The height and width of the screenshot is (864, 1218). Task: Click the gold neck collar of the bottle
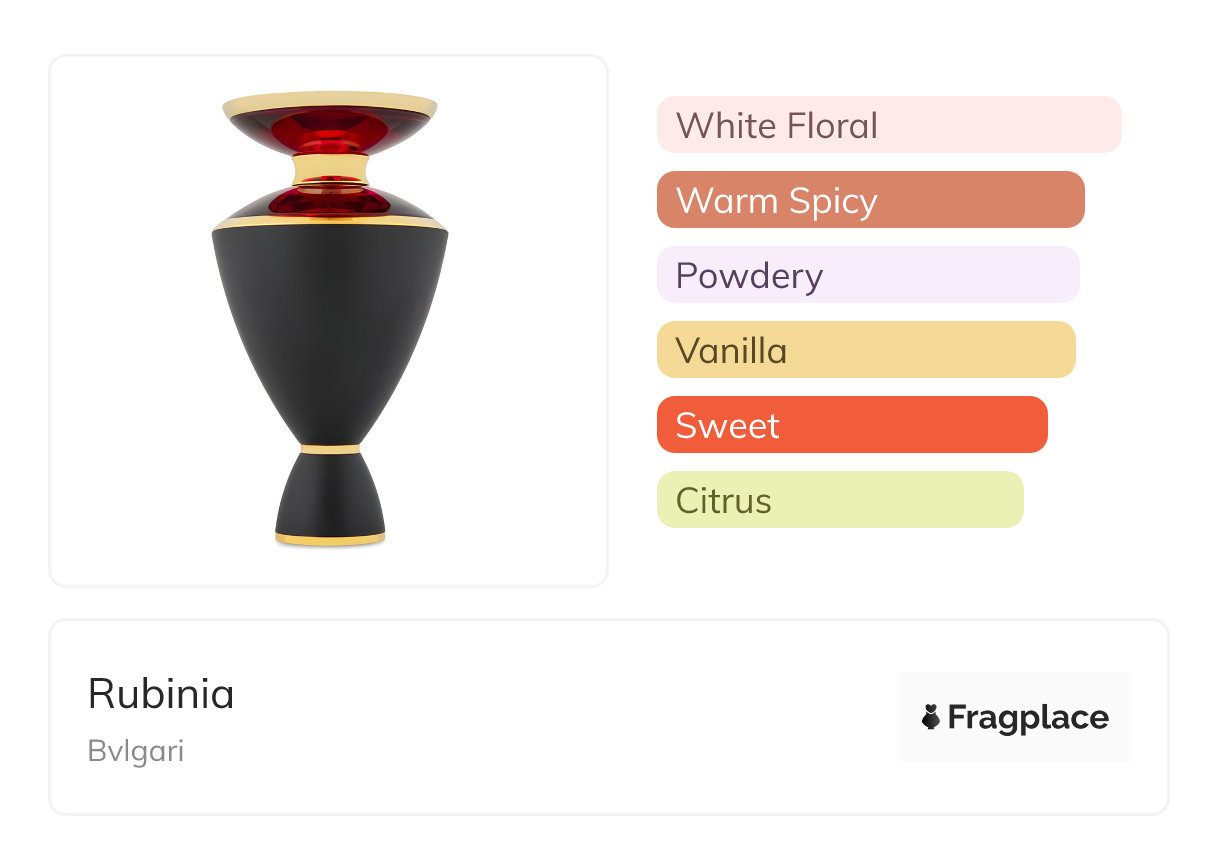pyautogui.click(x=330, y=168)
